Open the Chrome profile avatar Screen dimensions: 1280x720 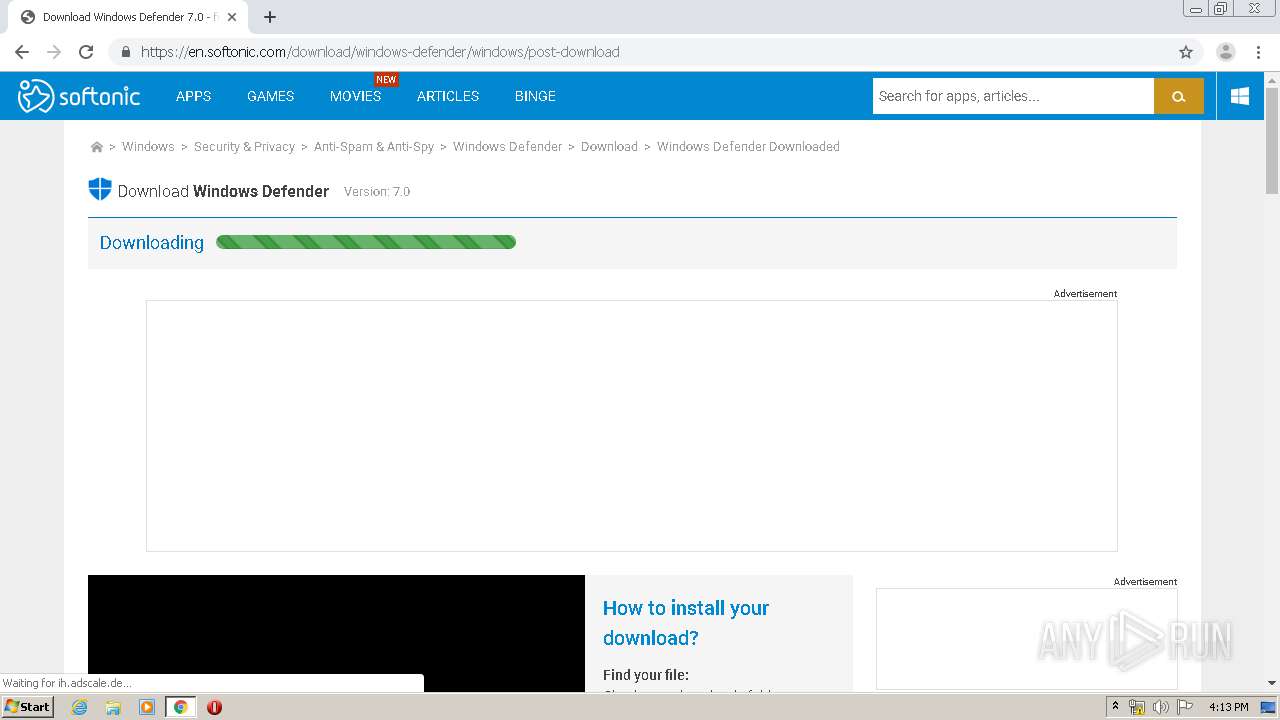coord(1226,52)
